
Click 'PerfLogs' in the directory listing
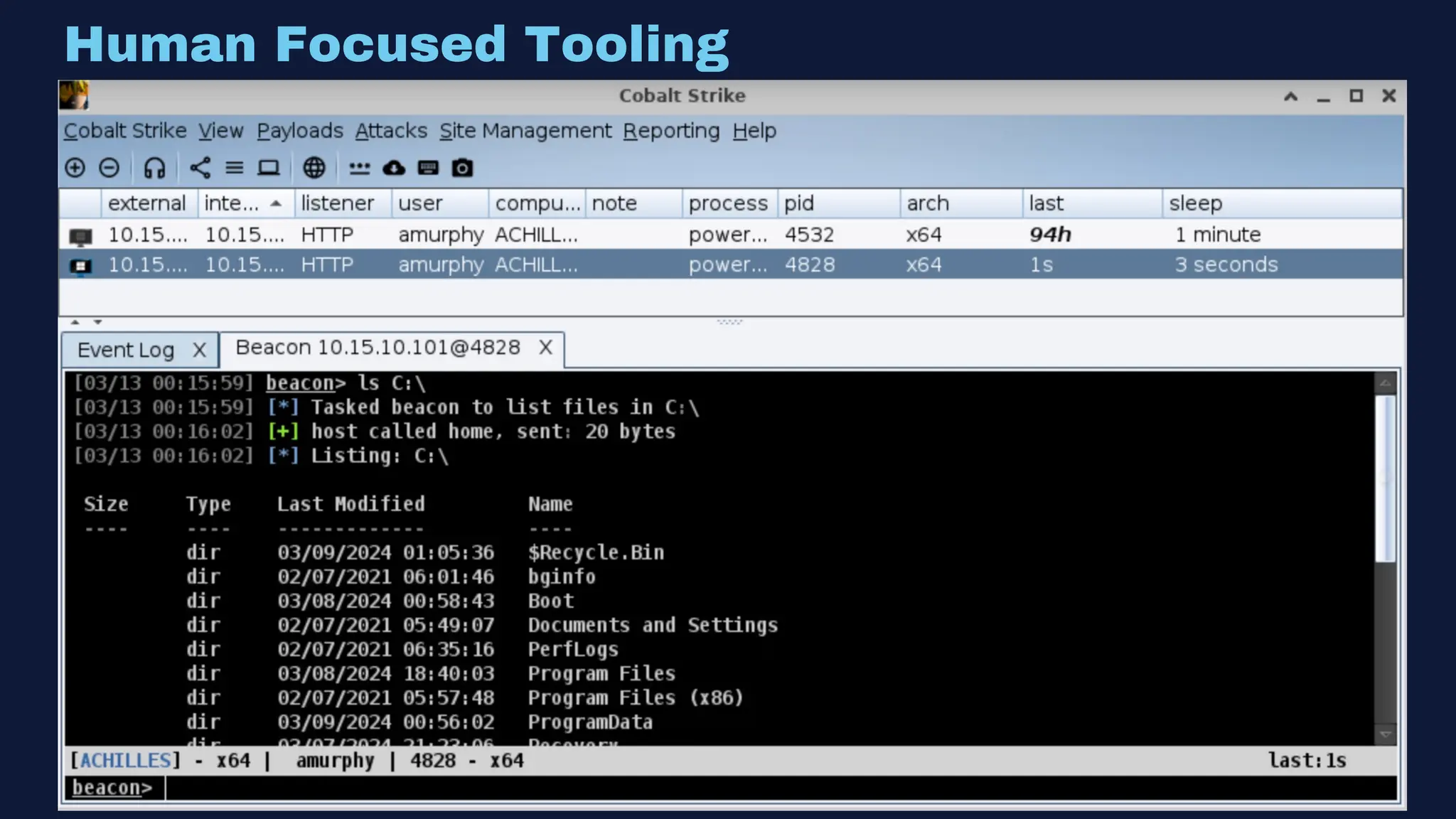(573, 649)
